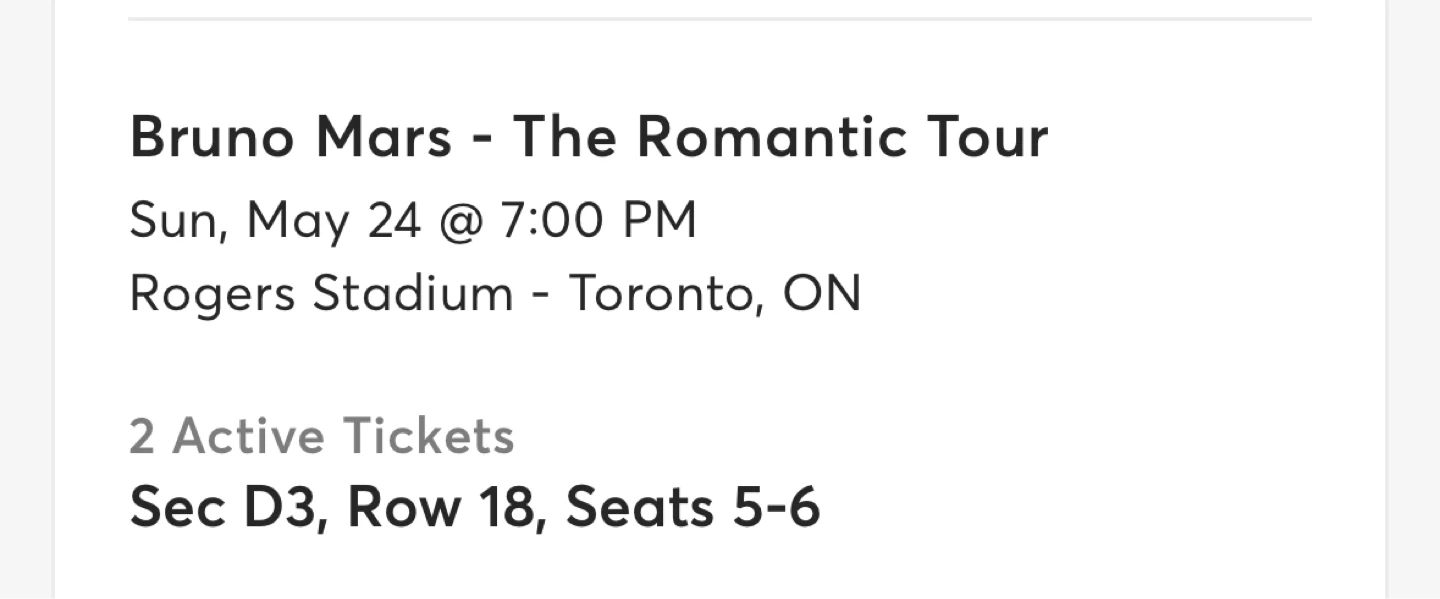Screen dimensions: 1440x599
Task: Select the event date 'Sun, May 24'
Action: pyautogui.click(x=275, y=220)
